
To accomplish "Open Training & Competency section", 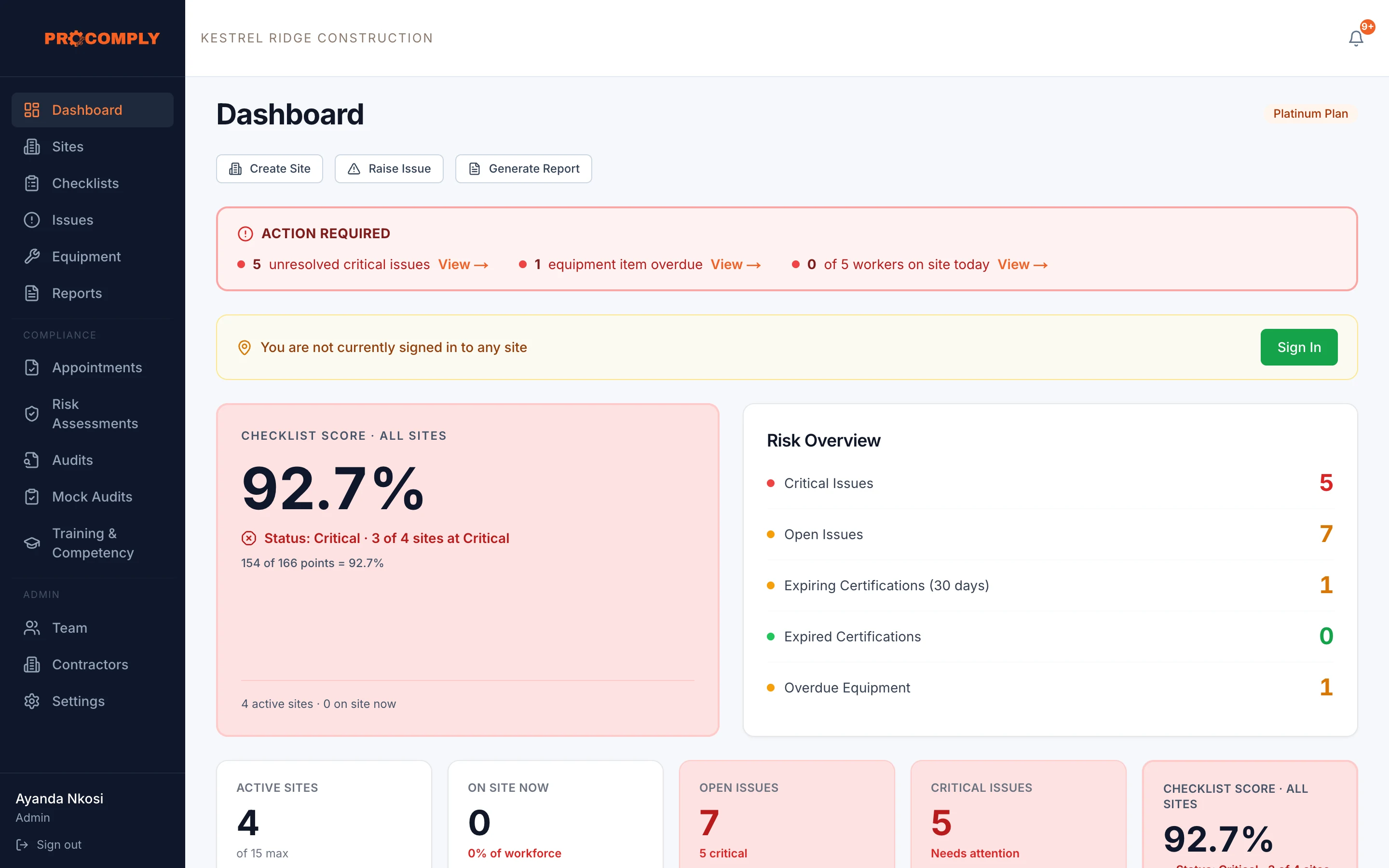I will (93, 543).
